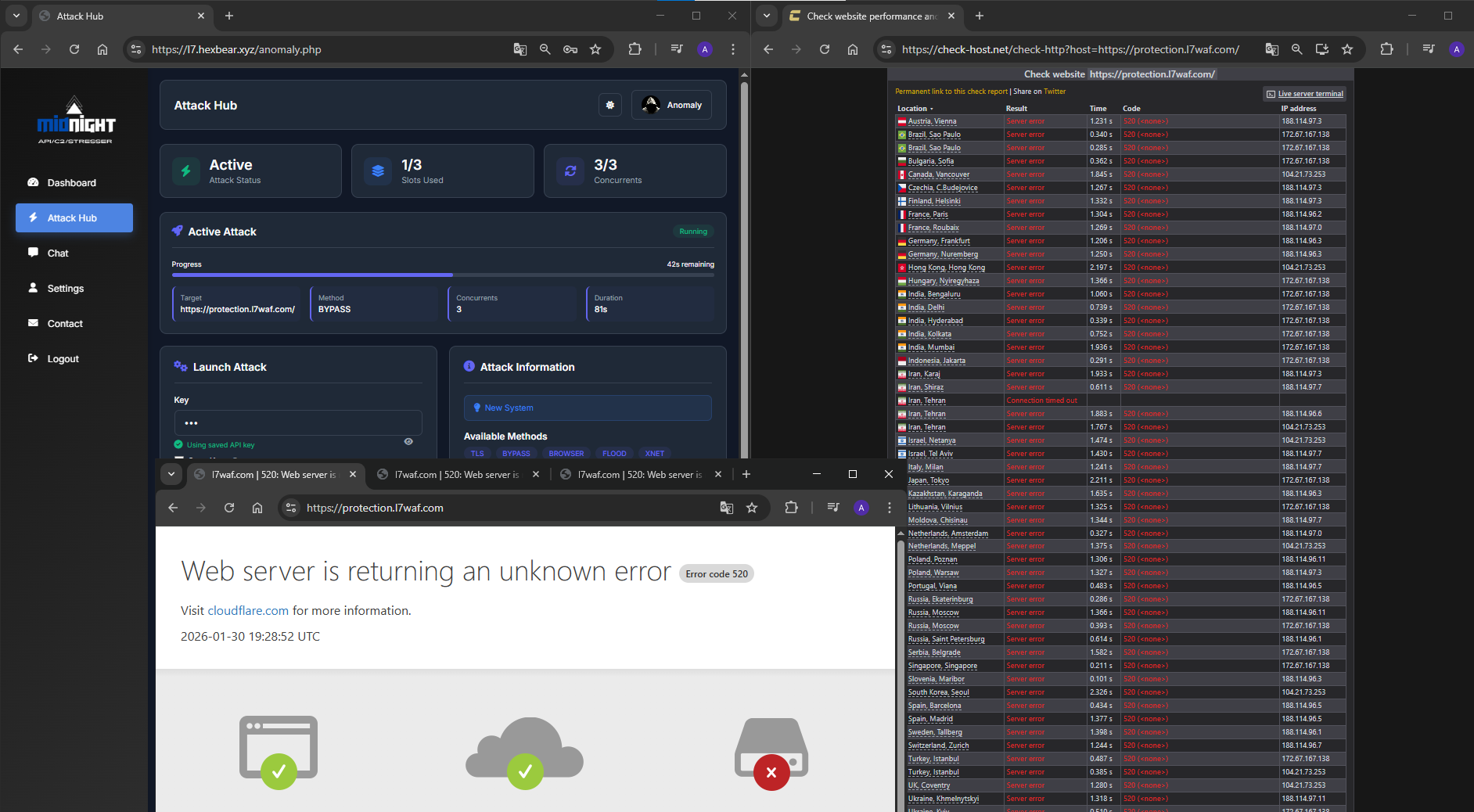View site information for l7.hexbear.xyz
The width and height of the screenshot is (1474, 812).
pyautogui.click(x=136, y=49)
